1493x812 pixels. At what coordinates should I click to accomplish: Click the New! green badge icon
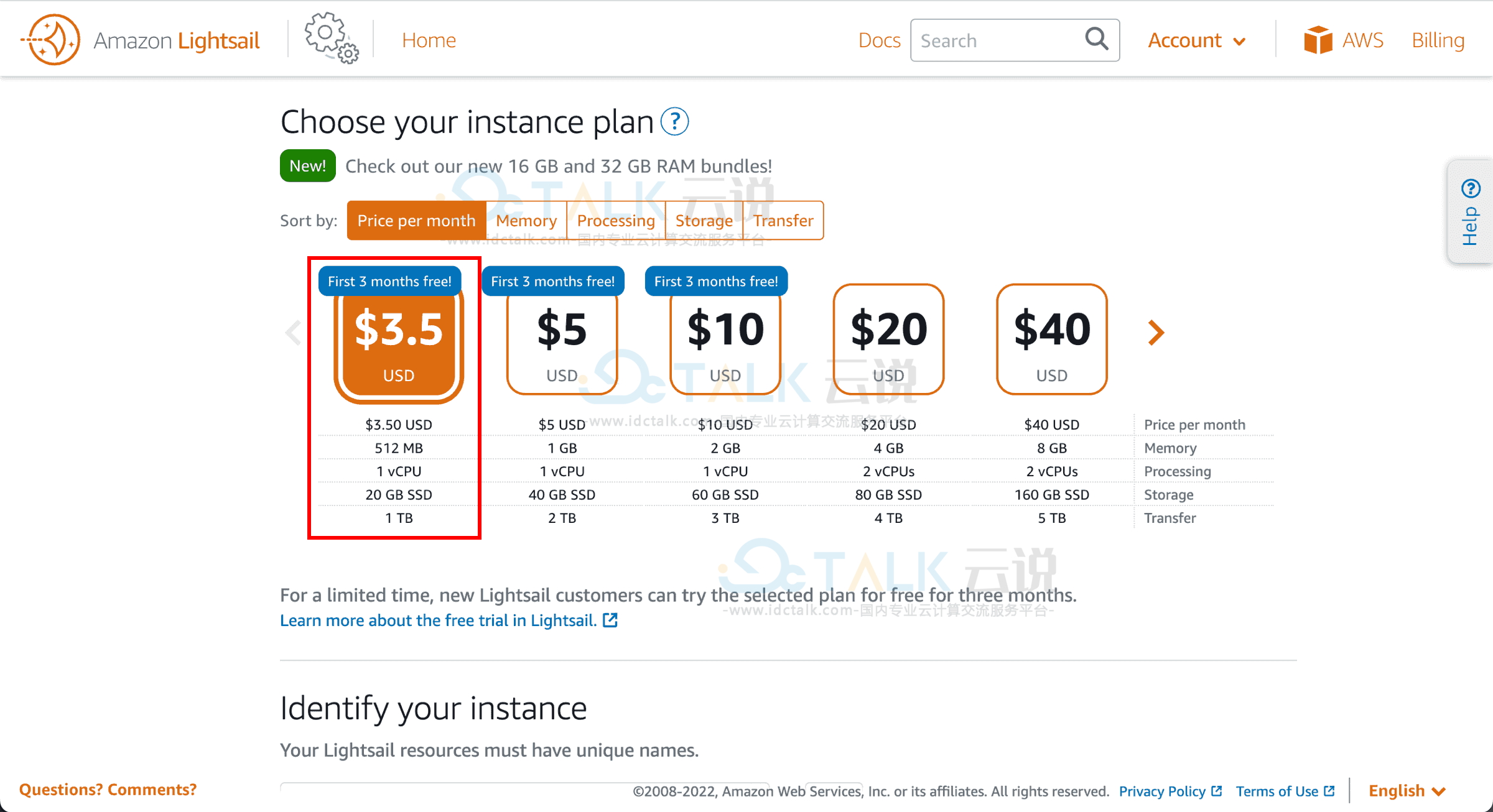tap(306, 166)
